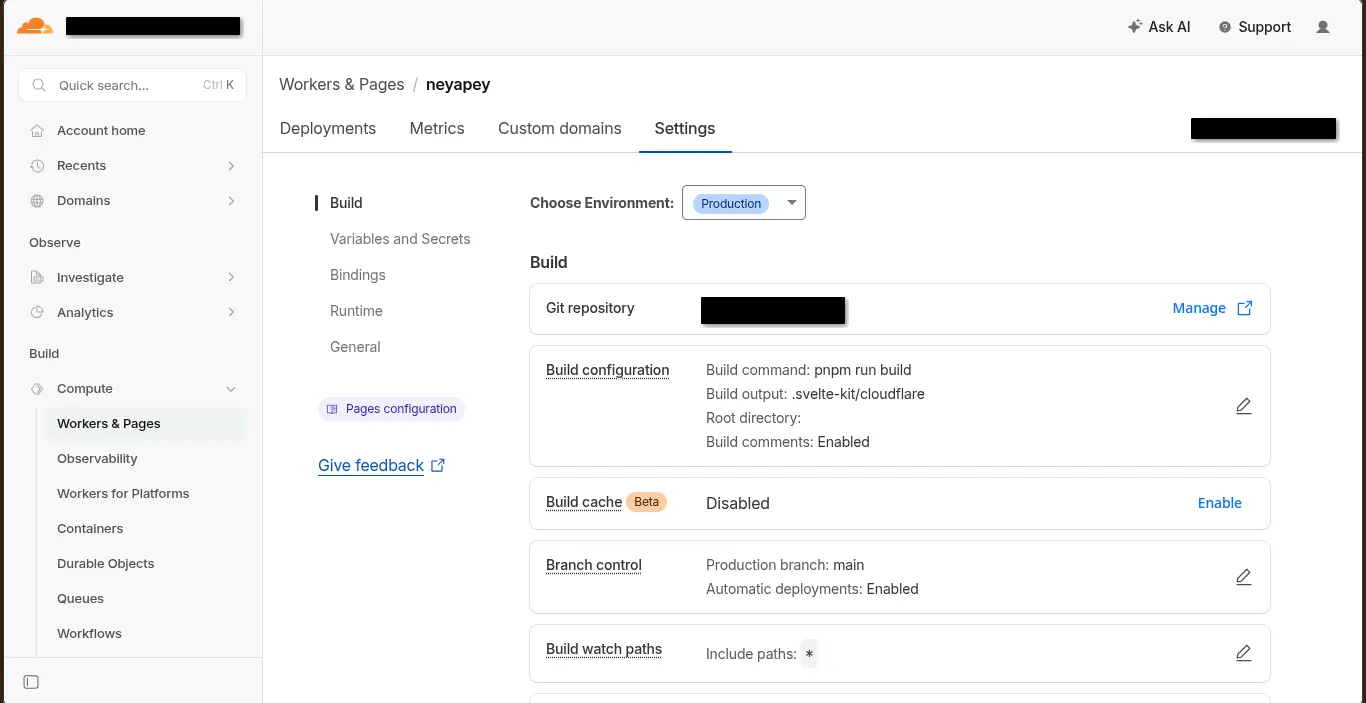Click the Domains globe icon
The image size is (1366, 703).
click(37, 201)
